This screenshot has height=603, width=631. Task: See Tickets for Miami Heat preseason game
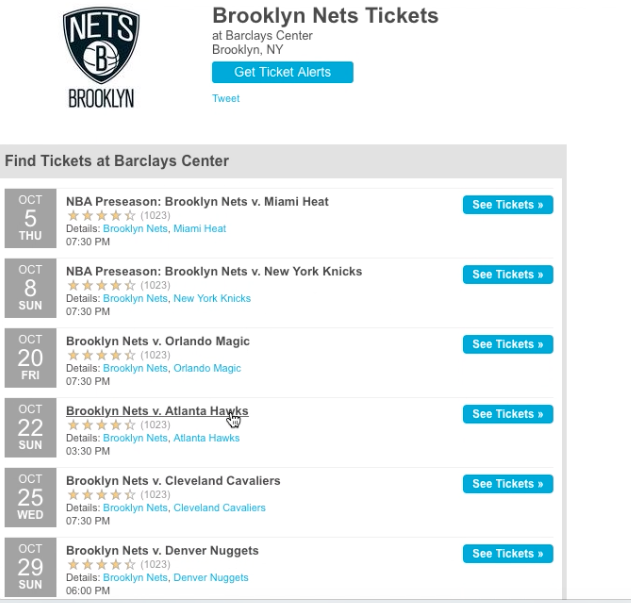508,204
